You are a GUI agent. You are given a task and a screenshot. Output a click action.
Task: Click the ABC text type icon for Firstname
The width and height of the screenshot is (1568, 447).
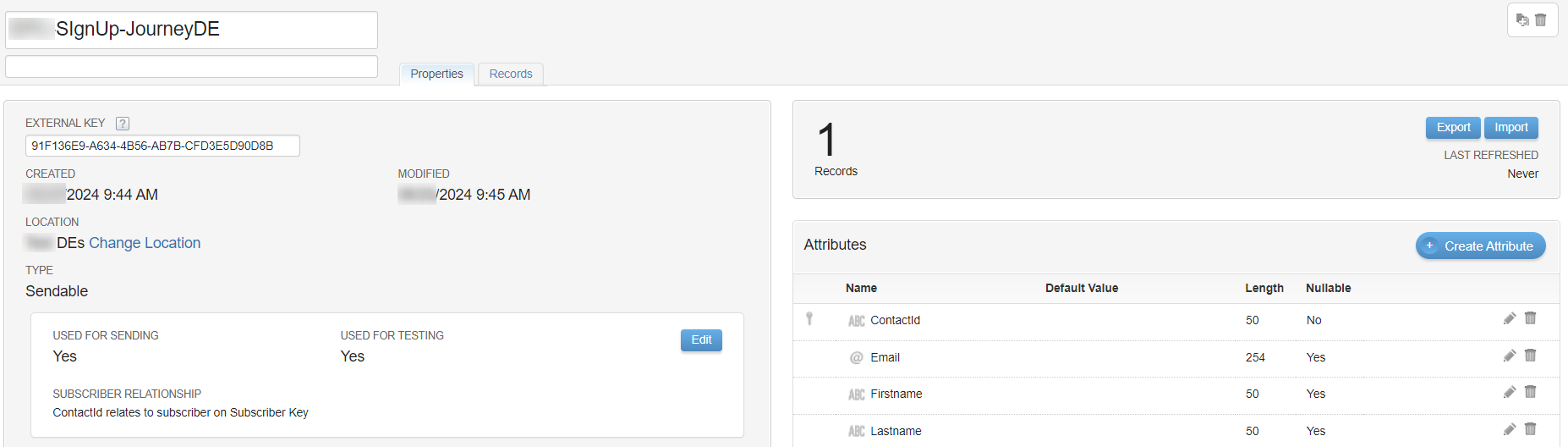tap(857, 395)
